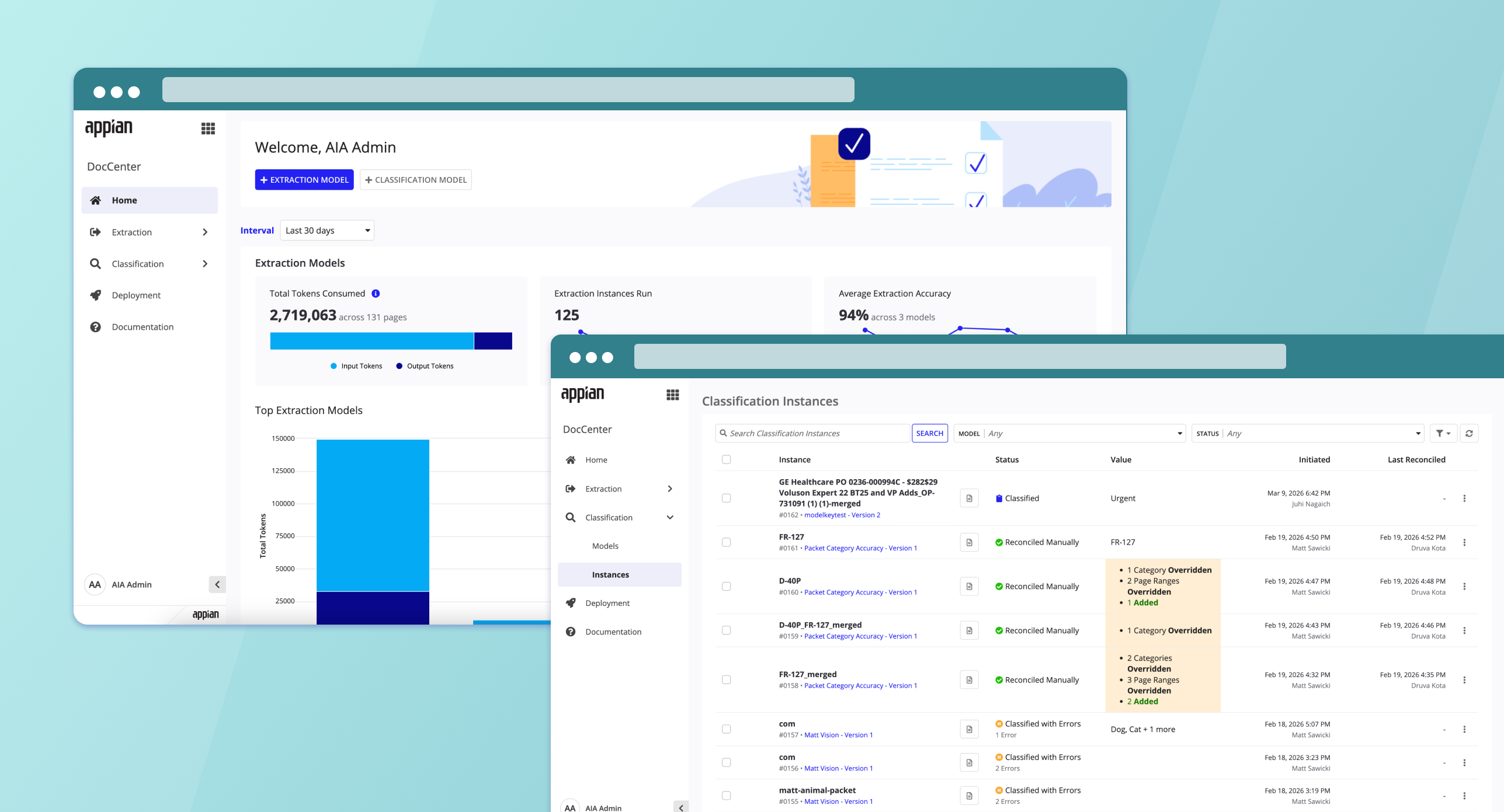Click the filter icon above the instances table

click(1442, 433)
